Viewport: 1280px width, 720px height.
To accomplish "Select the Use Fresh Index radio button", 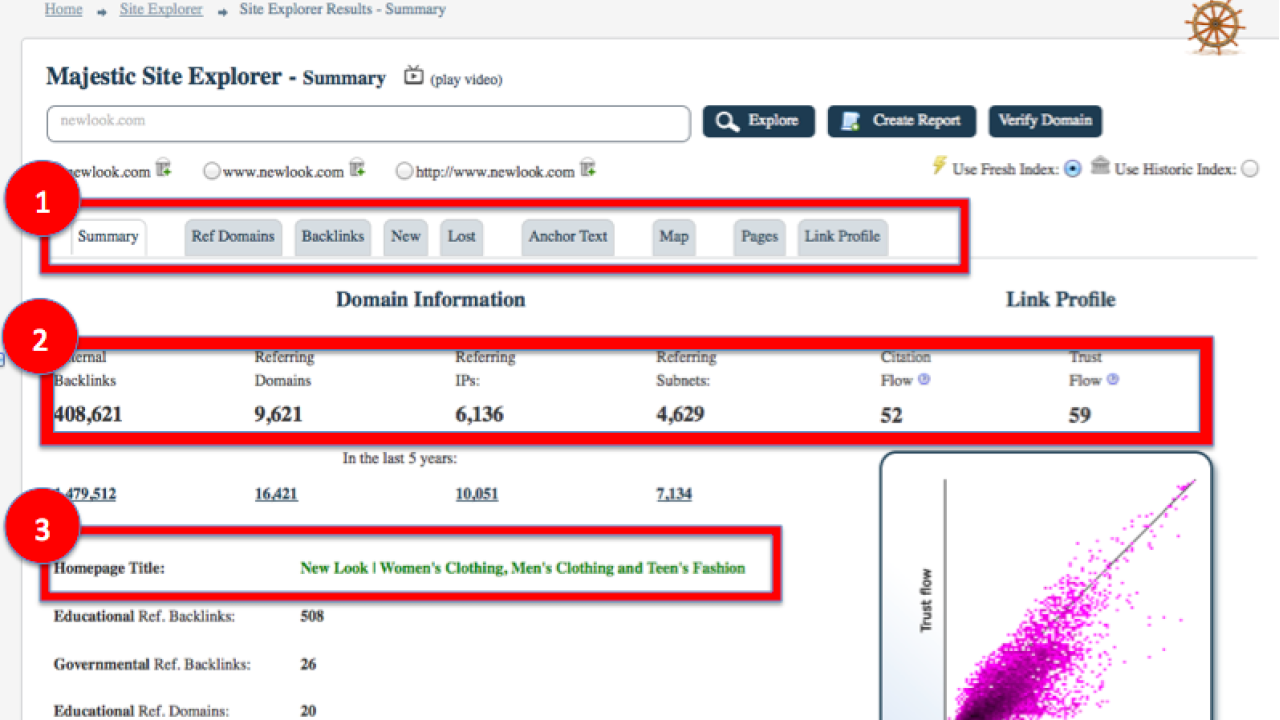I will (1073, 169).
